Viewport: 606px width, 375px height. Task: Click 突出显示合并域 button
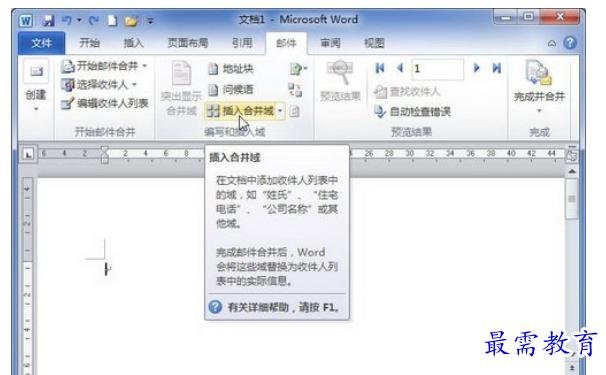coord(181,88)
